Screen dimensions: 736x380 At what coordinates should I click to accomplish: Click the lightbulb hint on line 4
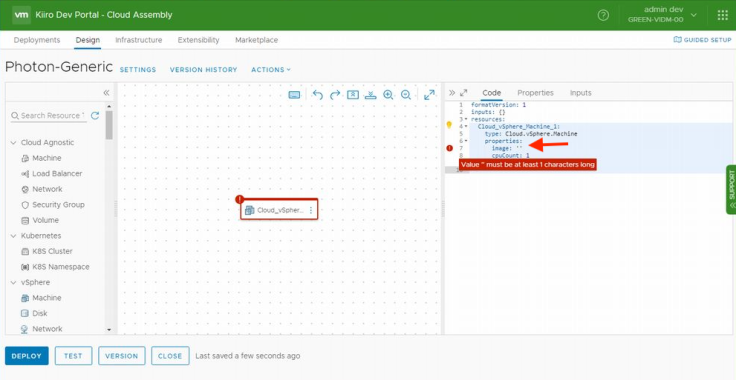449,125
